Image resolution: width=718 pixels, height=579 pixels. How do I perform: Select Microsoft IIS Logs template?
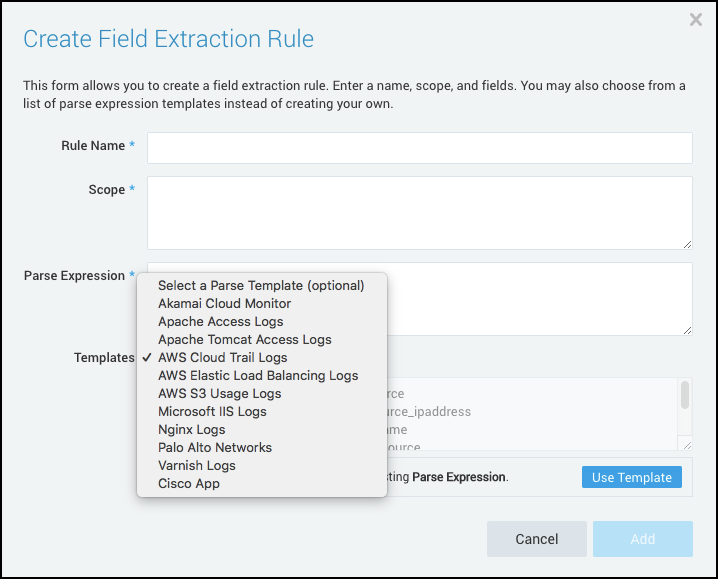click(212, 412)
